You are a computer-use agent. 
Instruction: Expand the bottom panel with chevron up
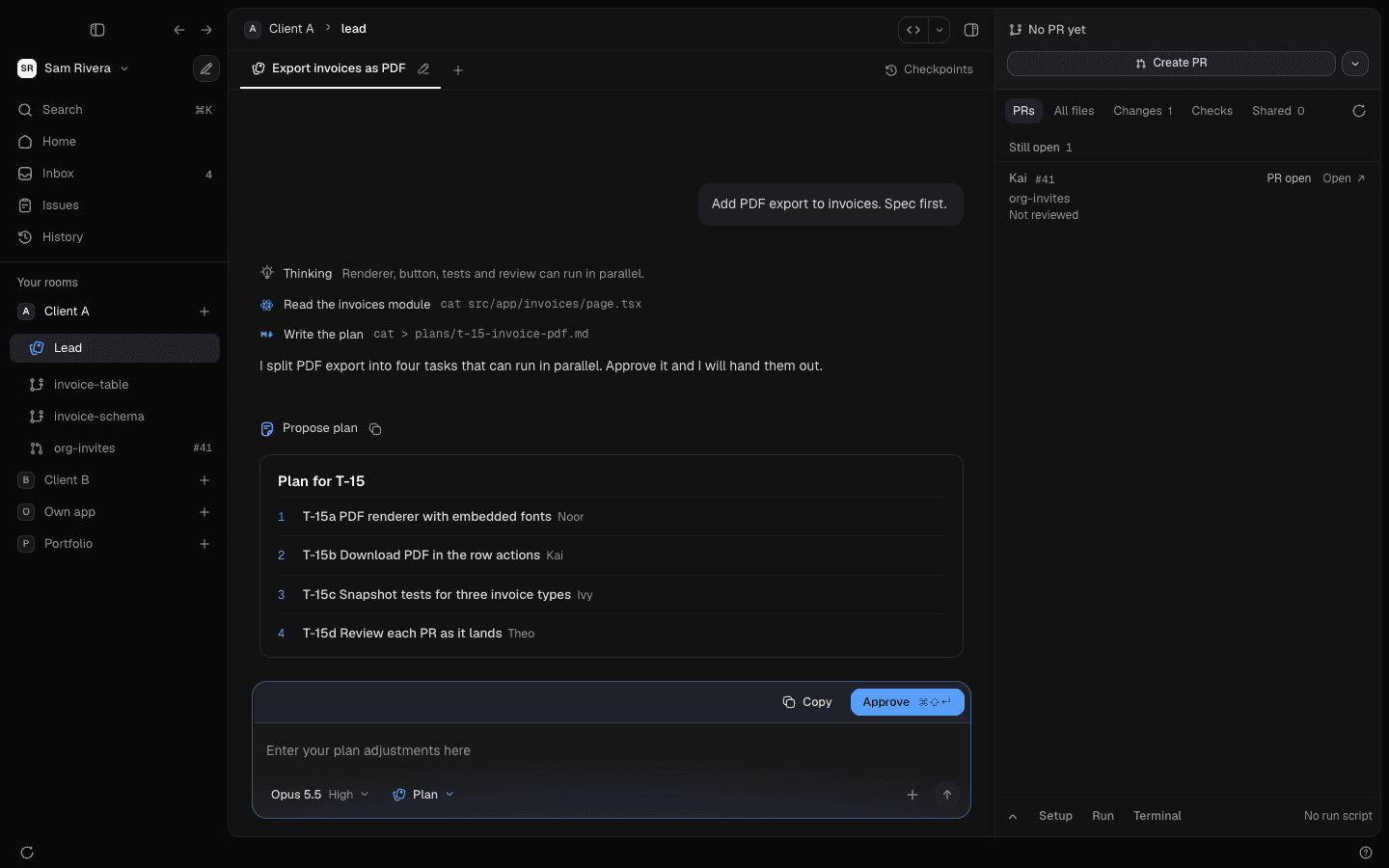pos(1013,817)
